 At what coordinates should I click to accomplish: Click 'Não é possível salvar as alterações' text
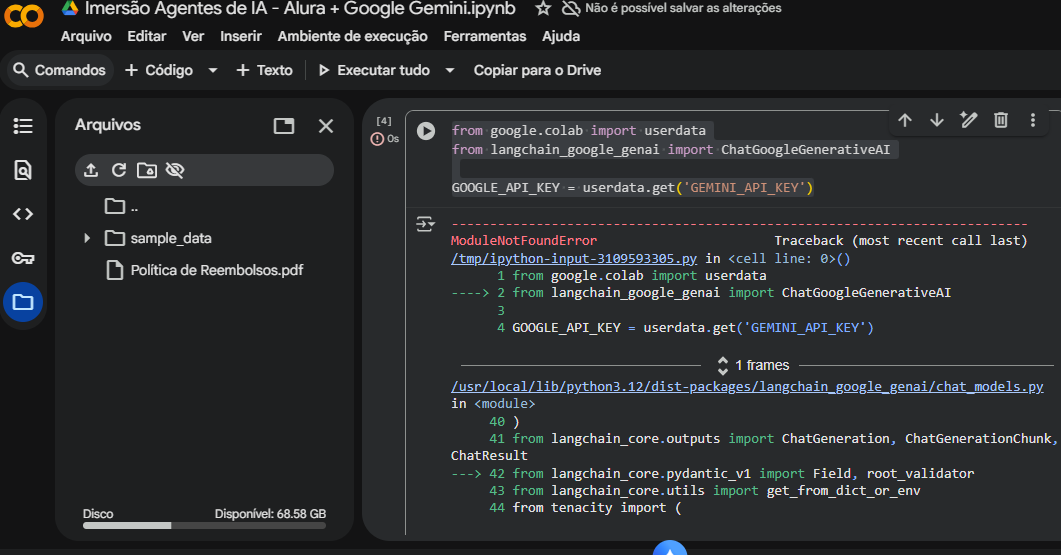click(683, 8)
